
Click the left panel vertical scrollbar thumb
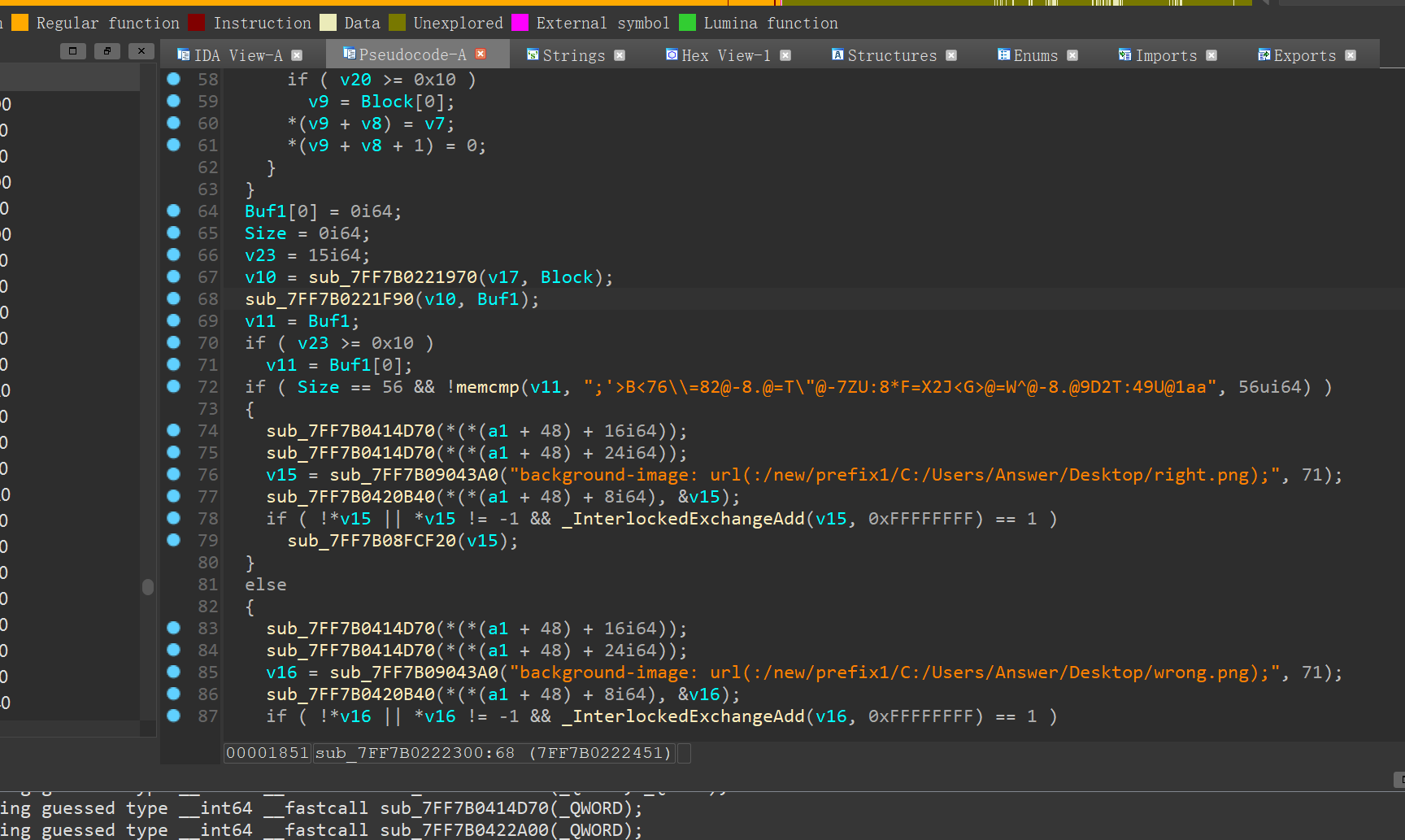pyautogui.click(x=147, y=587)
